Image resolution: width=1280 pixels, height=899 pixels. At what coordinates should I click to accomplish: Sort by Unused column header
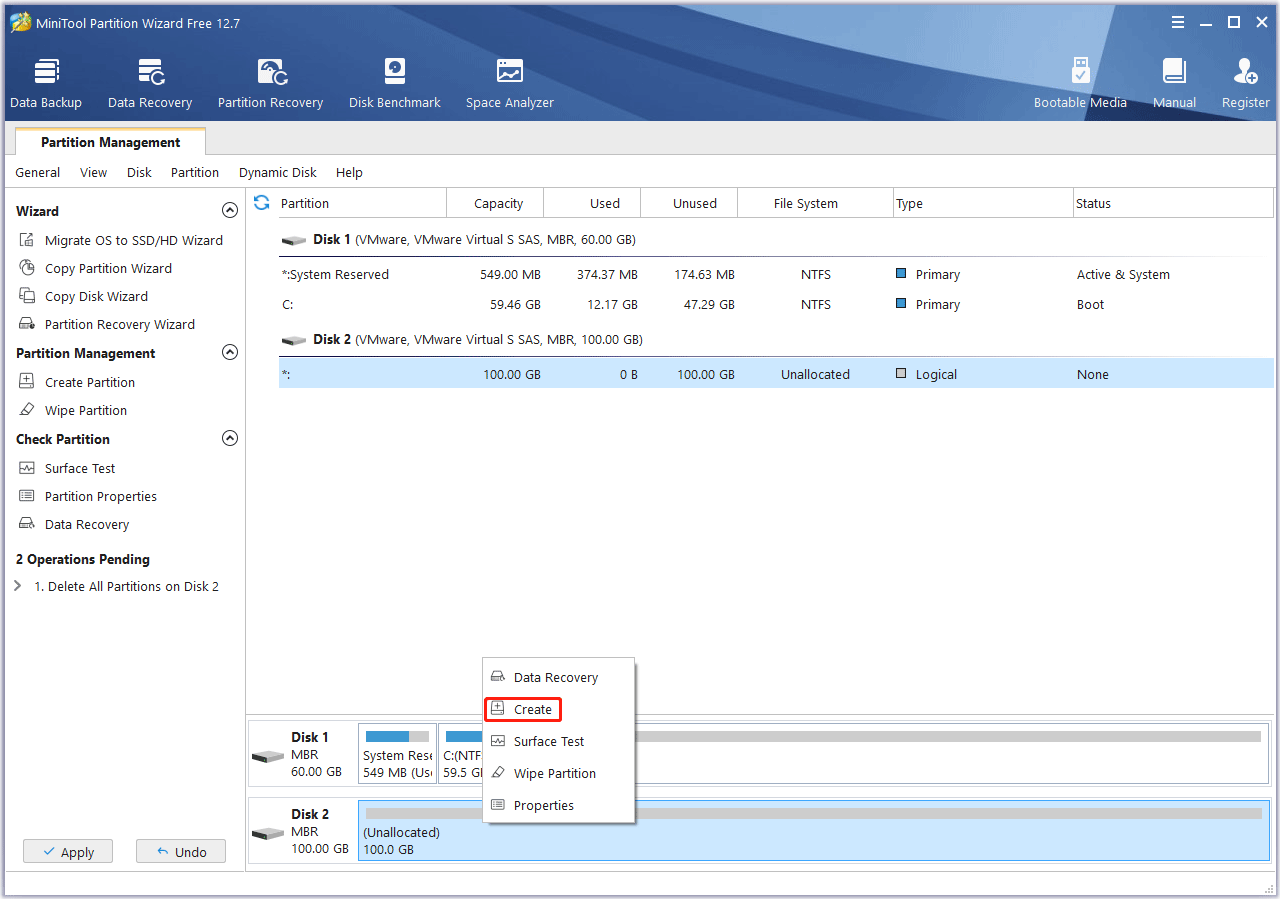[x=689, y=203]
